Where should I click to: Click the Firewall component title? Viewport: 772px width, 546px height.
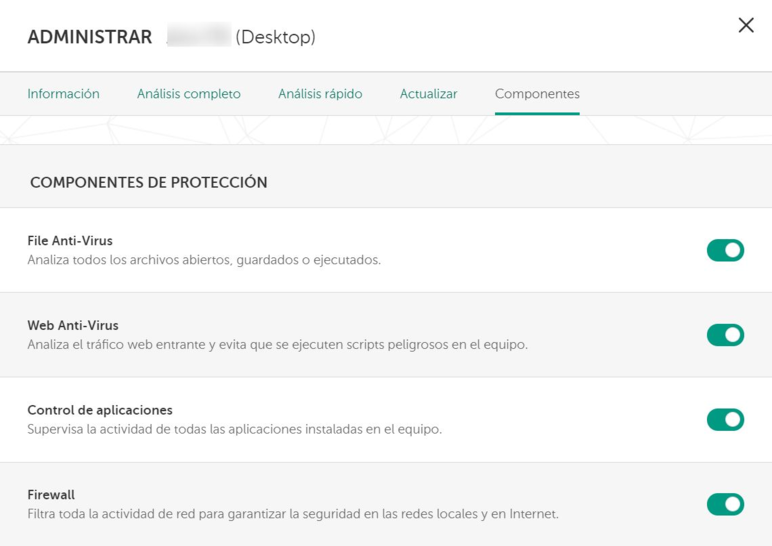click(51, 495)
